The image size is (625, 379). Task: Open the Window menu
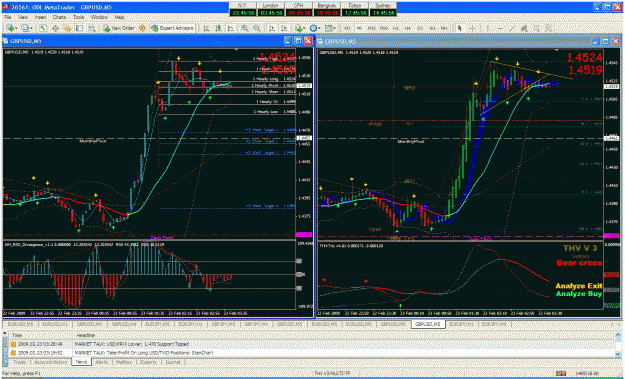coord(99,18)
